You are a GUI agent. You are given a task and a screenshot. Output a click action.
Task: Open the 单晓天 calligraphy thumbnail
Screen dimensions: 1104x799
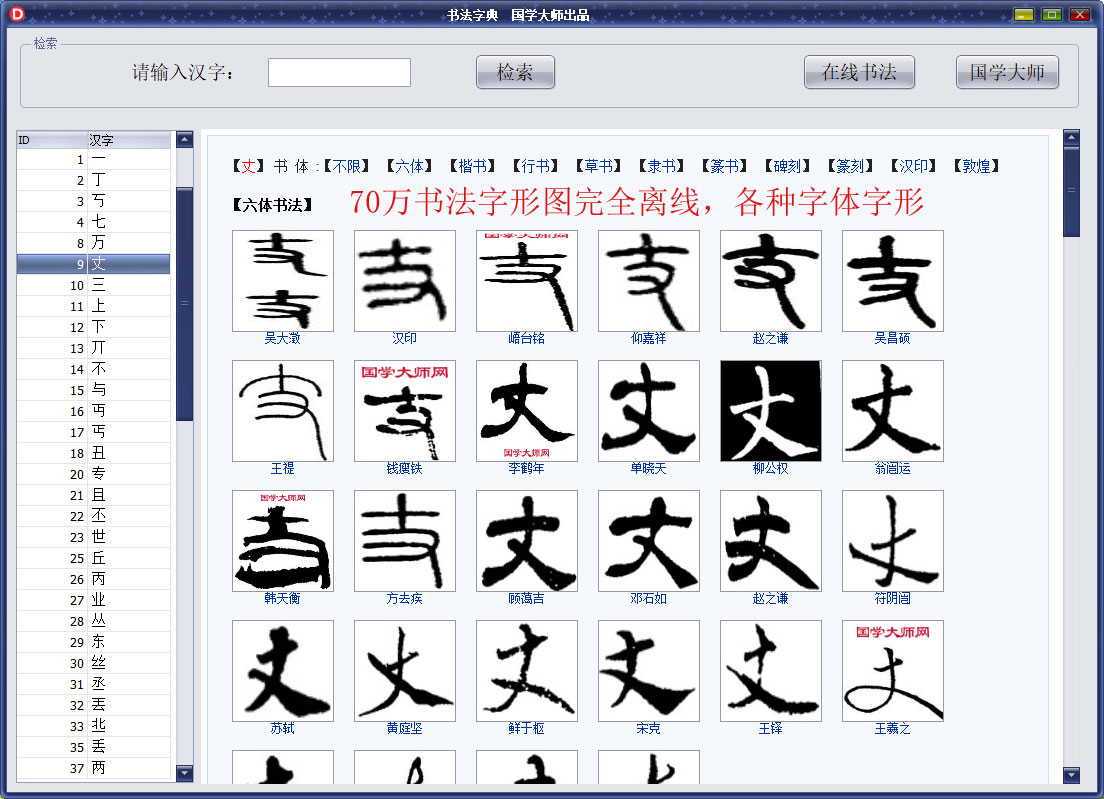pos(648,411)
